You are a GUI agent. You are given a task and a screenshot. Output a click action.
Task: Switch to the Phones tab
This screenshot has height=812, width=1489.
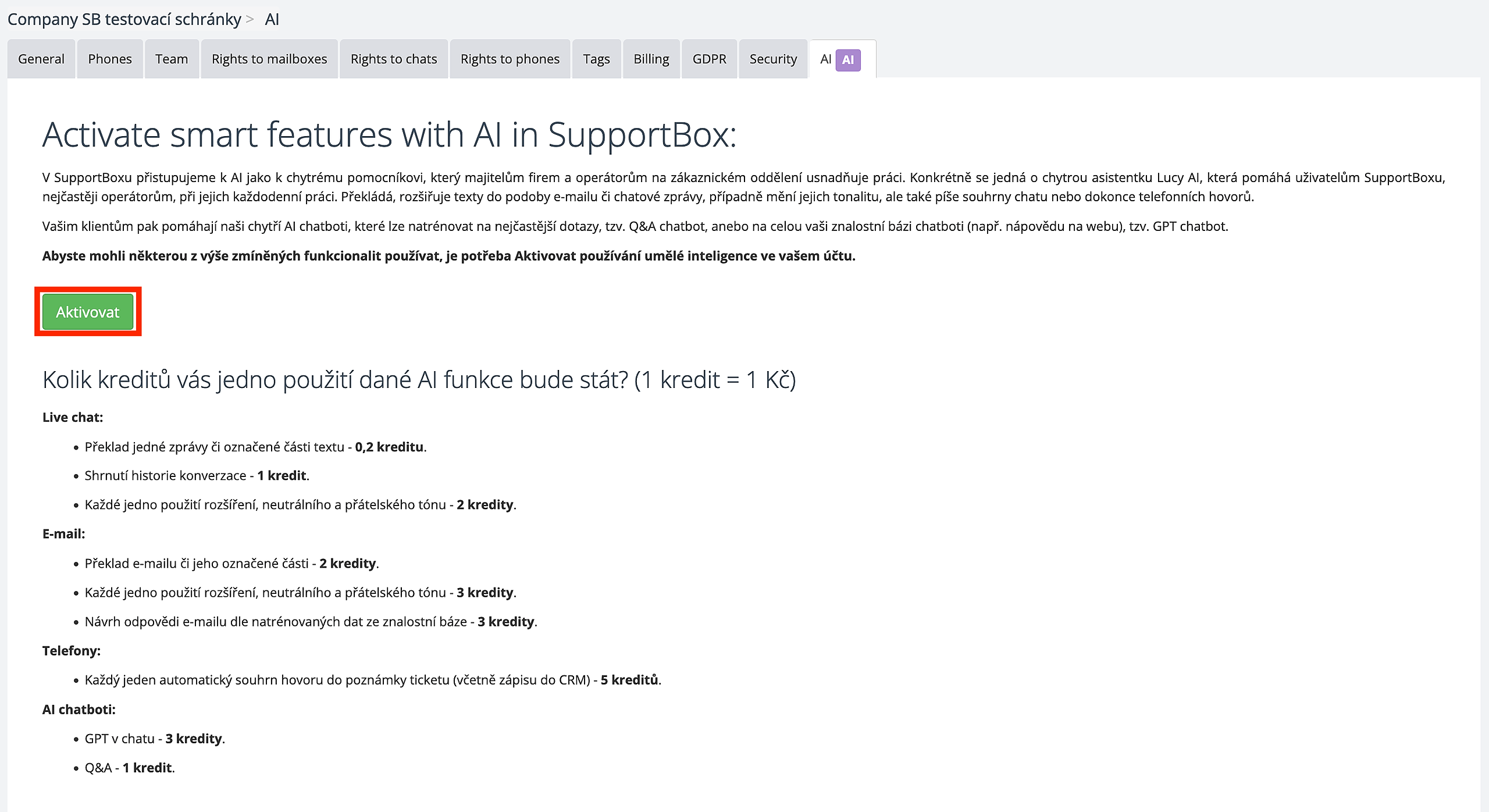pyautogui.click(x=109, y=59)
